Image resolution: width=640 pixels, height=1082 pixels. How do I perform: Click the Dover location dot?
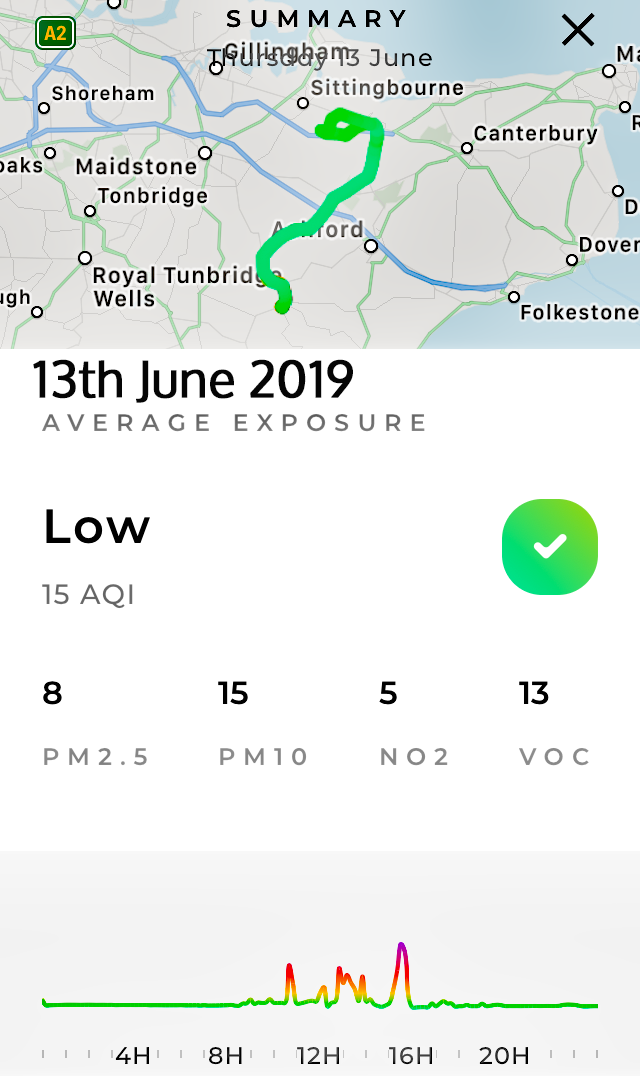(x=572, y=260)
